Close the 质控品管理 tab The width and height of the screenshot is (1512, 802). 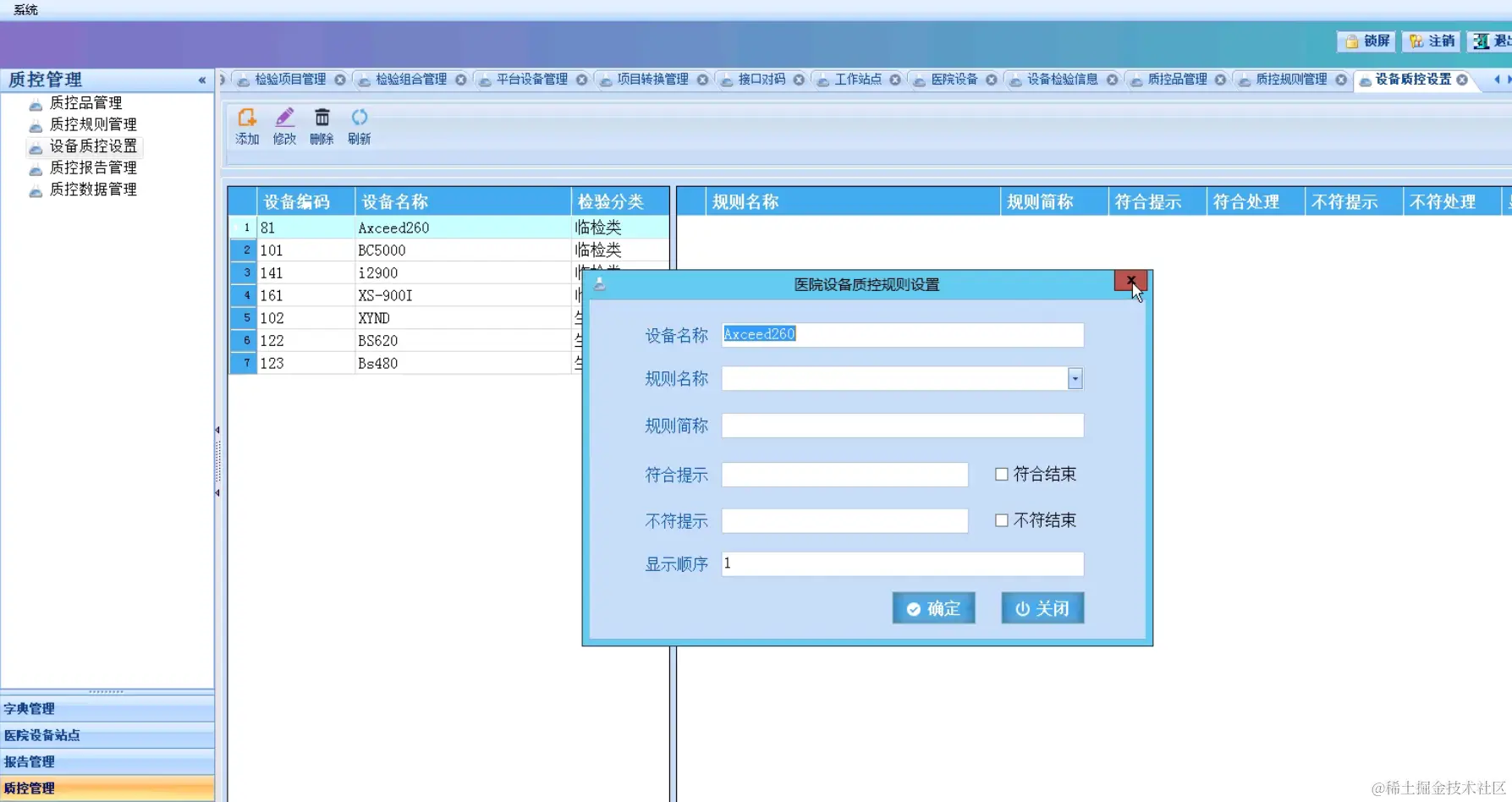(1220, 80)
